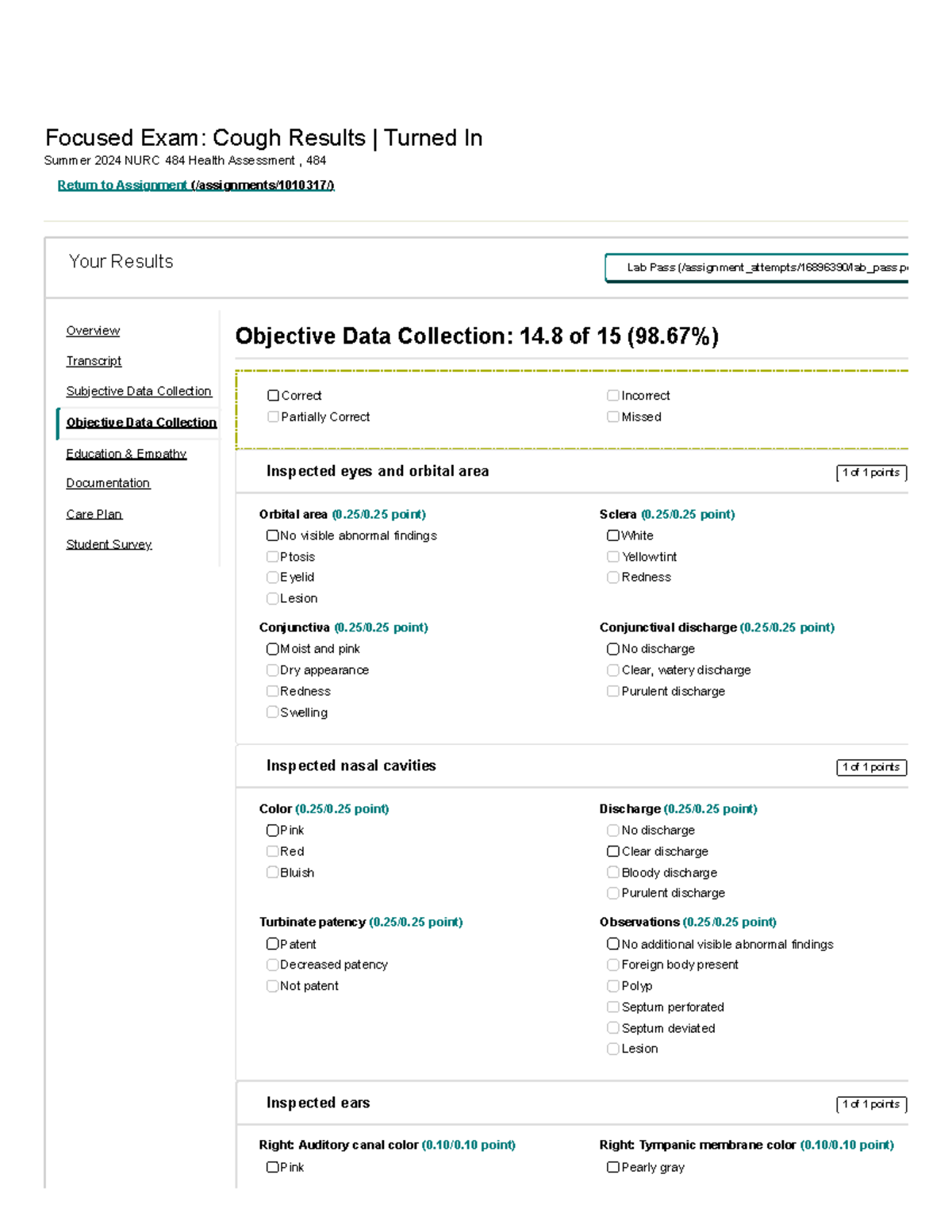Check Purulent discharge under Conjunctival discharge
The height and width of the screenshot is (1232, 952).
tap(613, 691)
